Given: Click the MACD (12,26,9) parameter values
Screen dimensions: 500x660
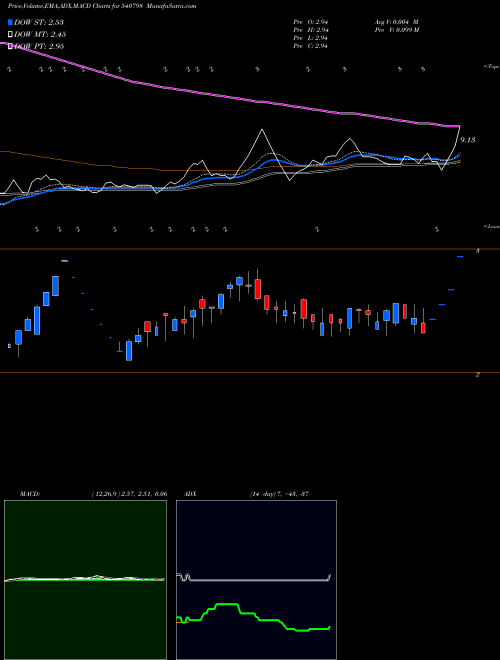Looking at the screenshot, I should [129, 494].
